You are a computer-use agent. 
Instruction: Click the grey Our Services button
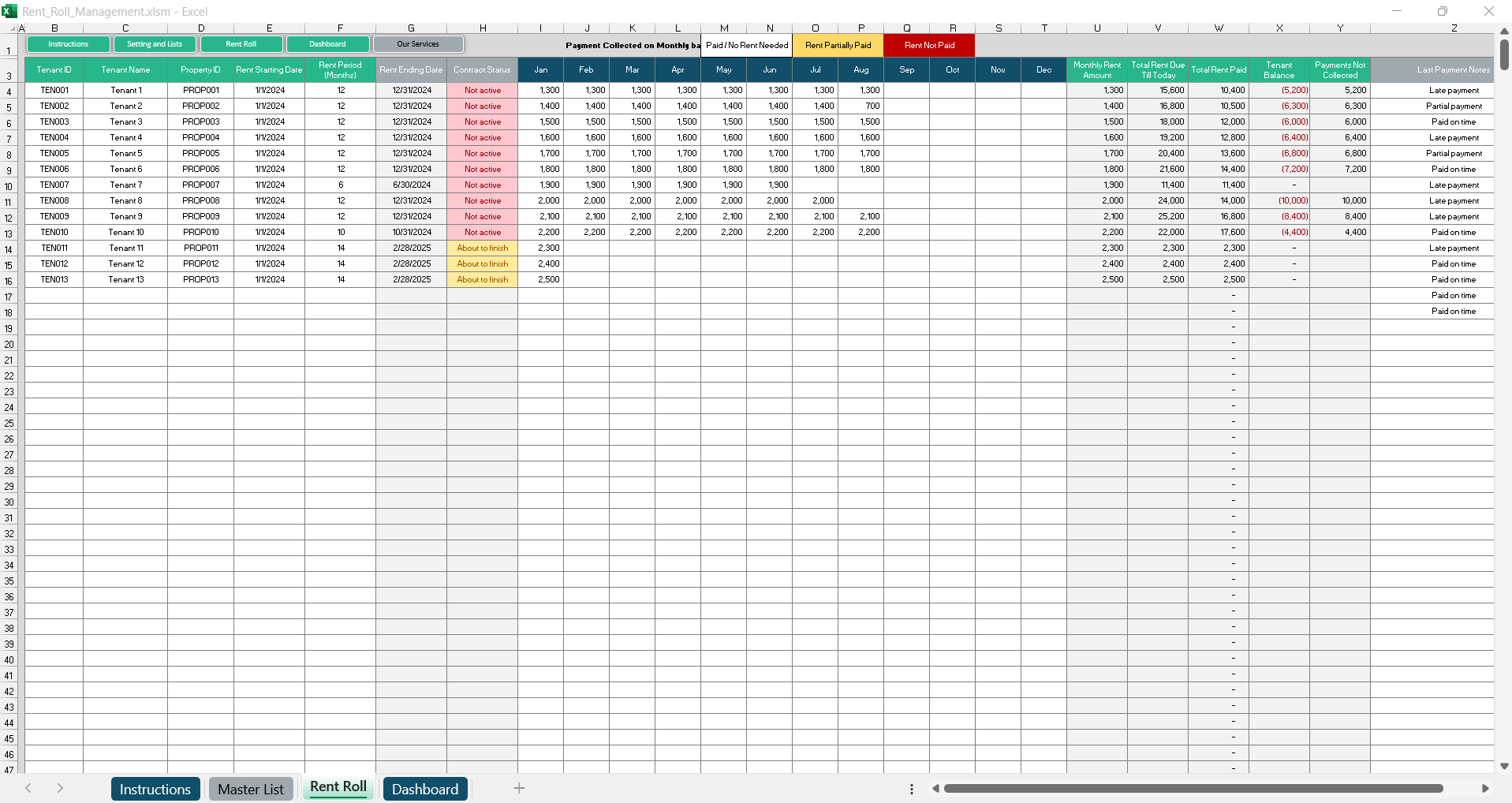[x=418, y=44]
